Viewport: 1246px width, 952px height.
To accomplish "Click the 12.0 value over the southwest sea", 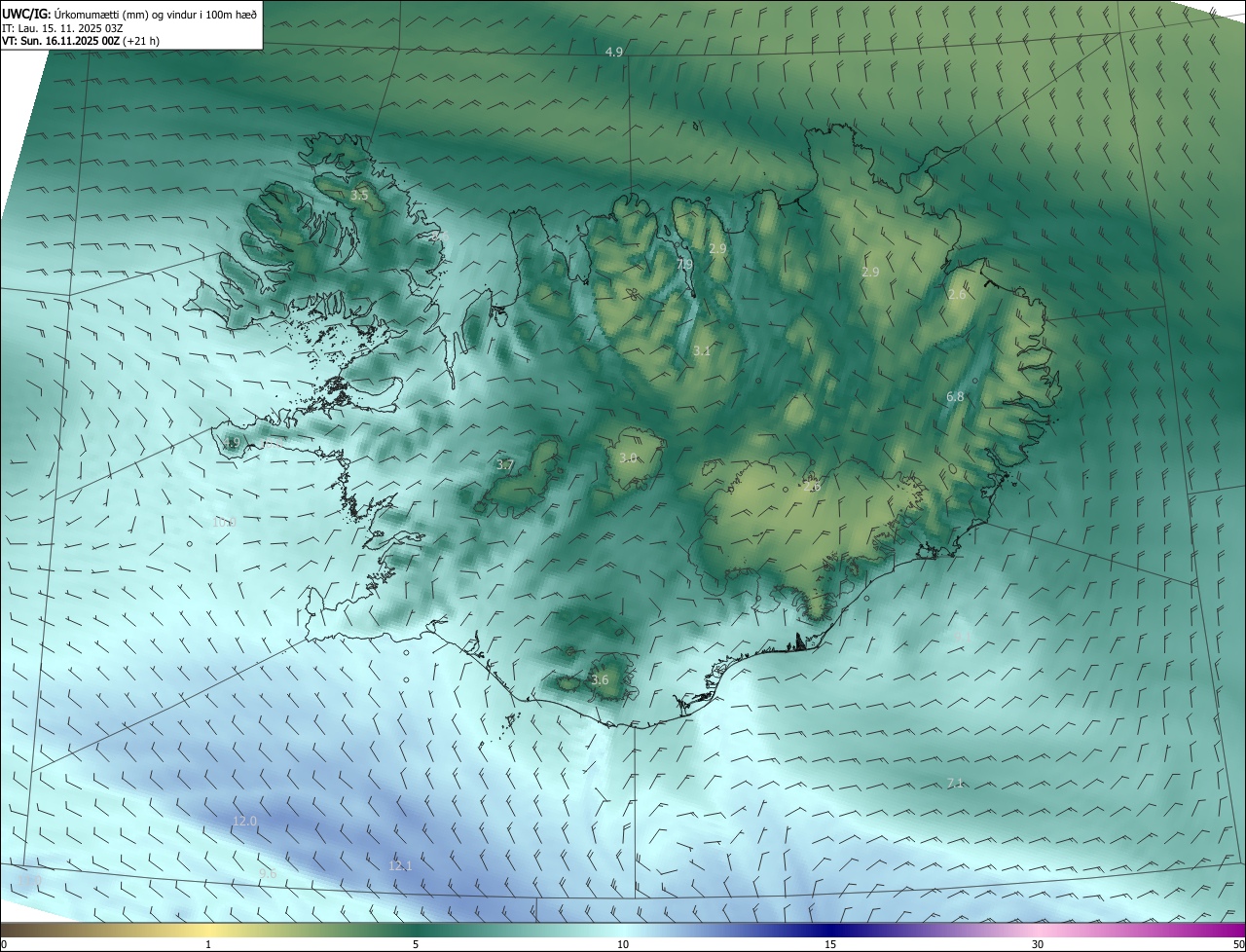I will click(244, 821).
